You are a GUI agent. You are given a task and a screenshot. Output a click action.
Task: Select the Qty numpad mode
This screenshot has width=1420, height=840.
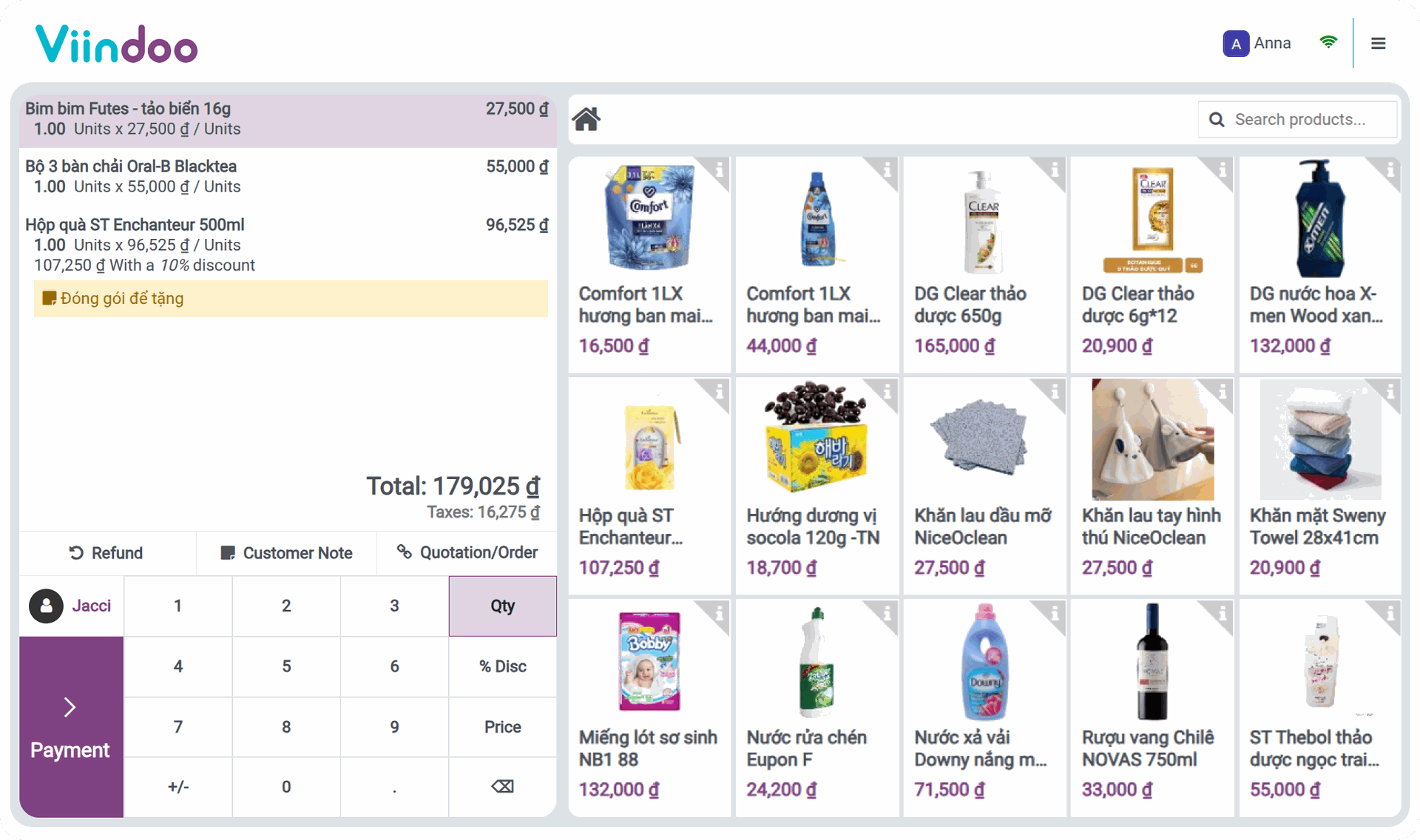[502, 606]
